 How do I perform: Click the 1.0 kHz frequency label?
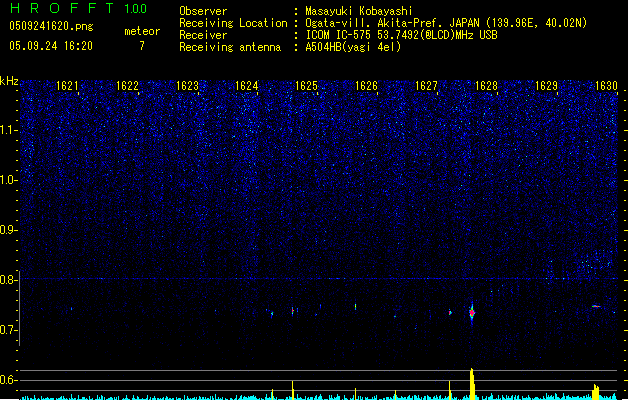click(8, 180)
